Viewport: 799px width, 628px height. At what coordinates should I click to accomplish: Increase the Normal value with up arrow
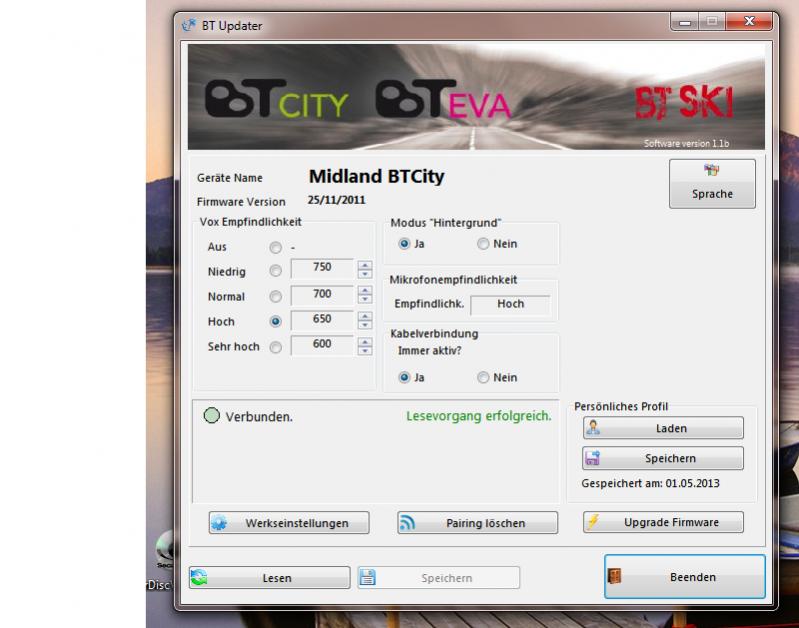point(364,291)
